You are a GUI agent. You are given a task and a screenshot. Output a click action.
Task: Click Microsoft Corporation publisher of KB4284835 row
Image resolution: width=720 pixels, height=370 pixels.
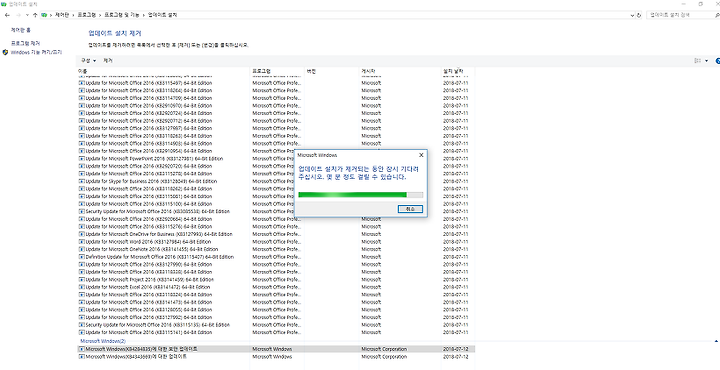[x=384, y=349]
